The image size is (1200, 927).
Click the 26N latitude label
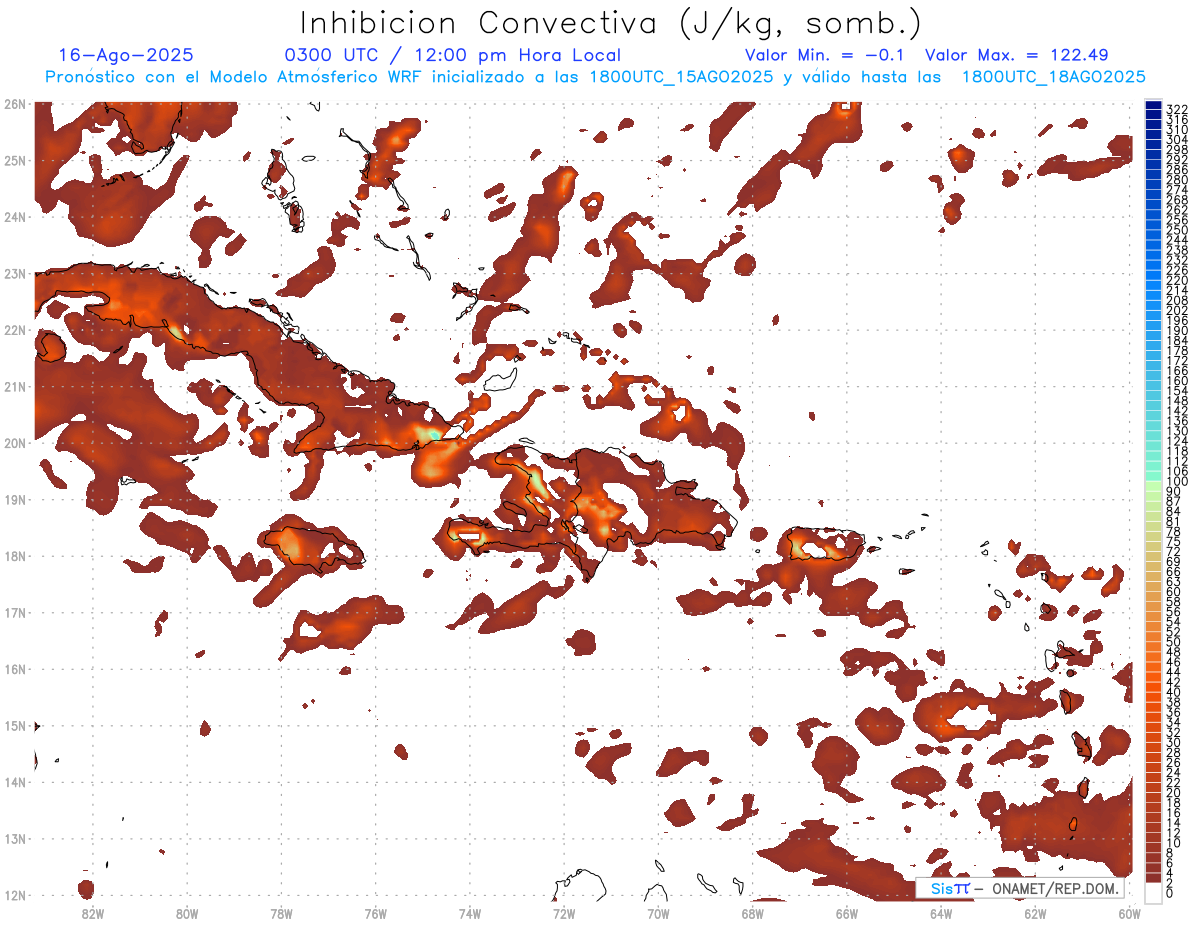pyautogui.click(x=14, y=104)
